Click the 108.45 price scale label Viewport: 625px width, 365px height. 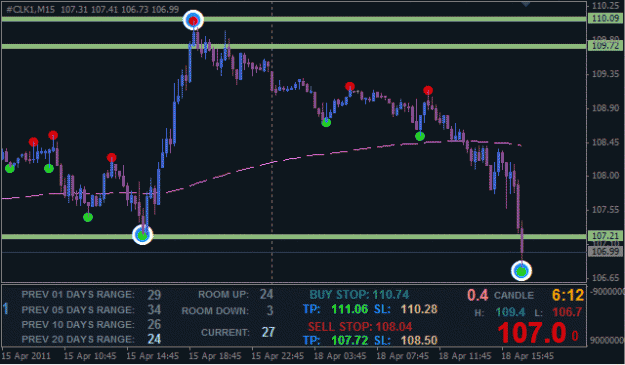[605, 142]
